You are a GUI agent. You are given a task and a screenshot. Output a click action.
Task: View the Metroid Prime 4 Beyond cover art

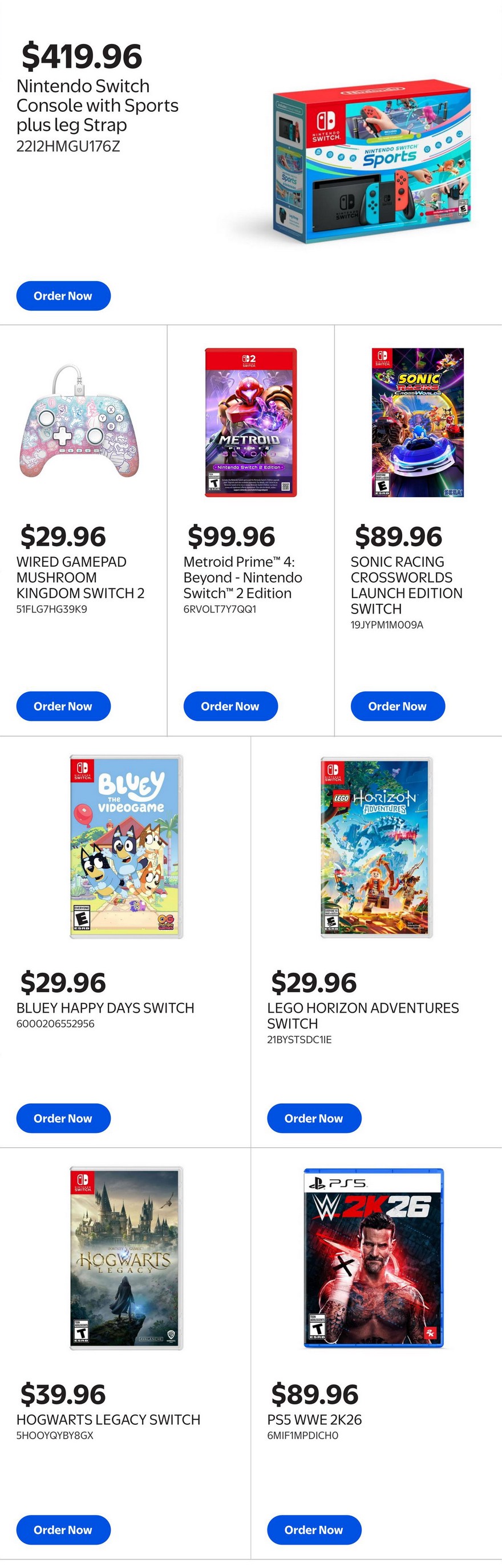pos(250,423)
